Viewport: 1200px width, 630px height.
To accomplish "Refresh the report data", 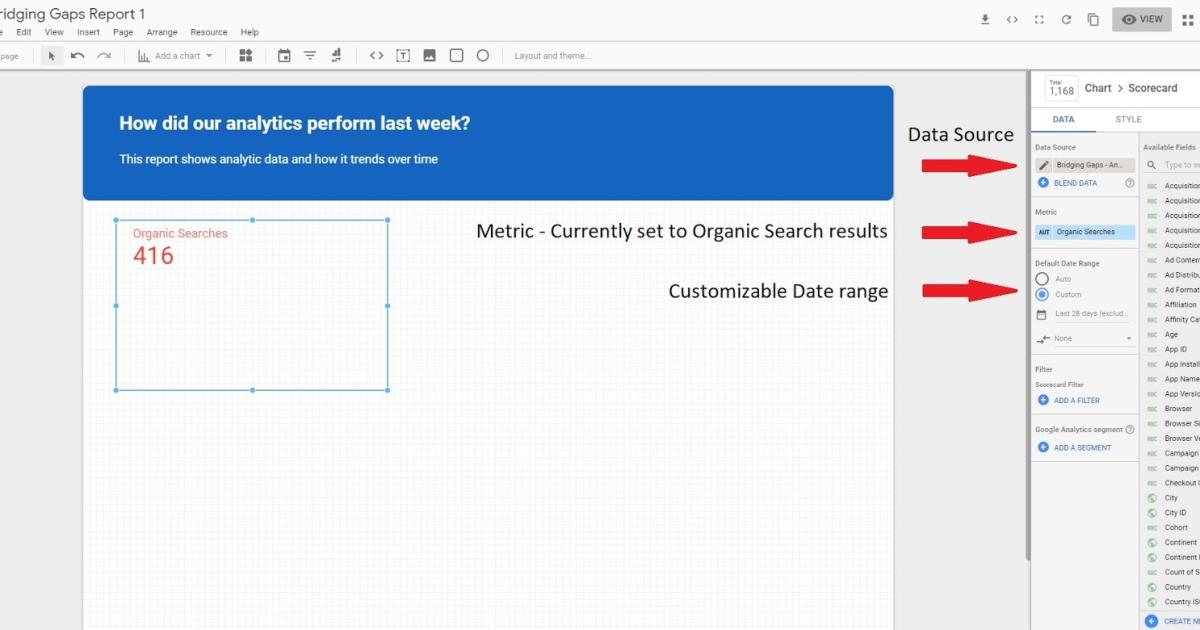I will pos(1067,19).
